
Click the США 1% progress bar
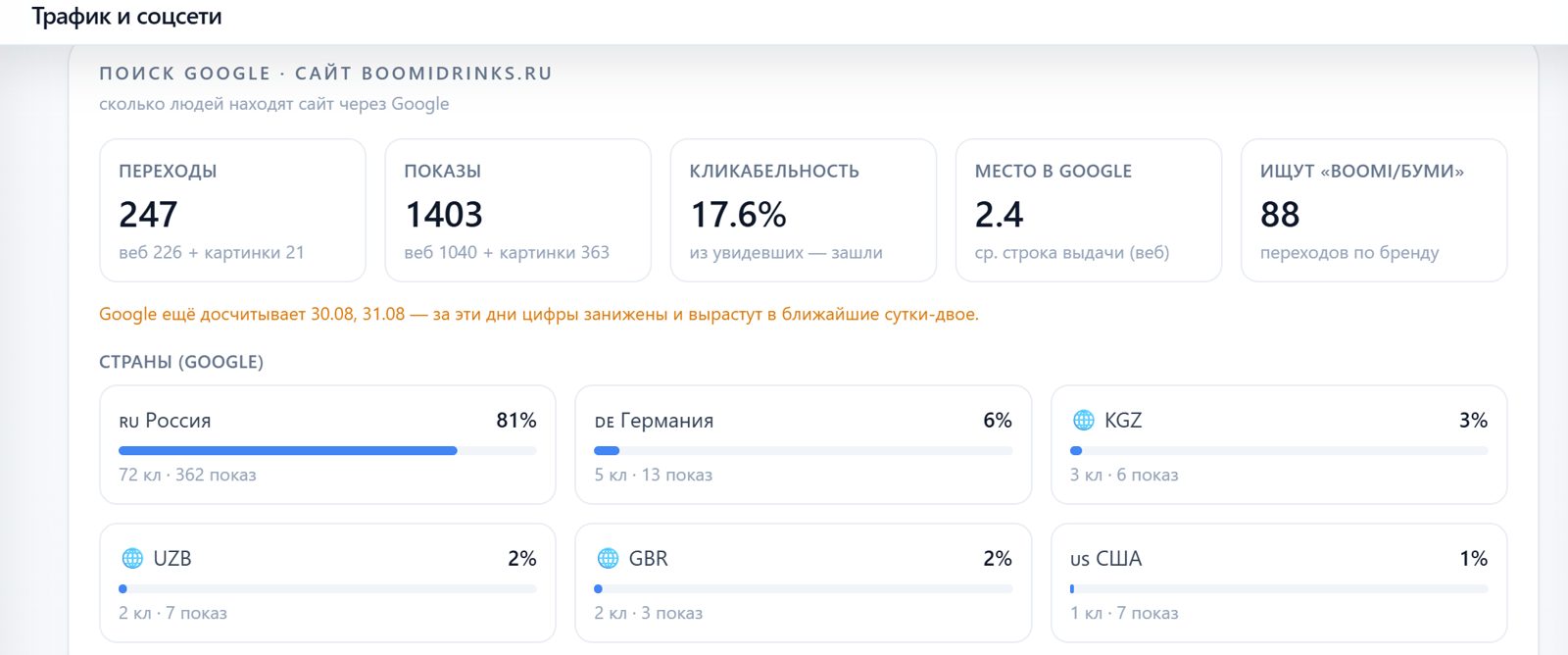(1279, 589)
